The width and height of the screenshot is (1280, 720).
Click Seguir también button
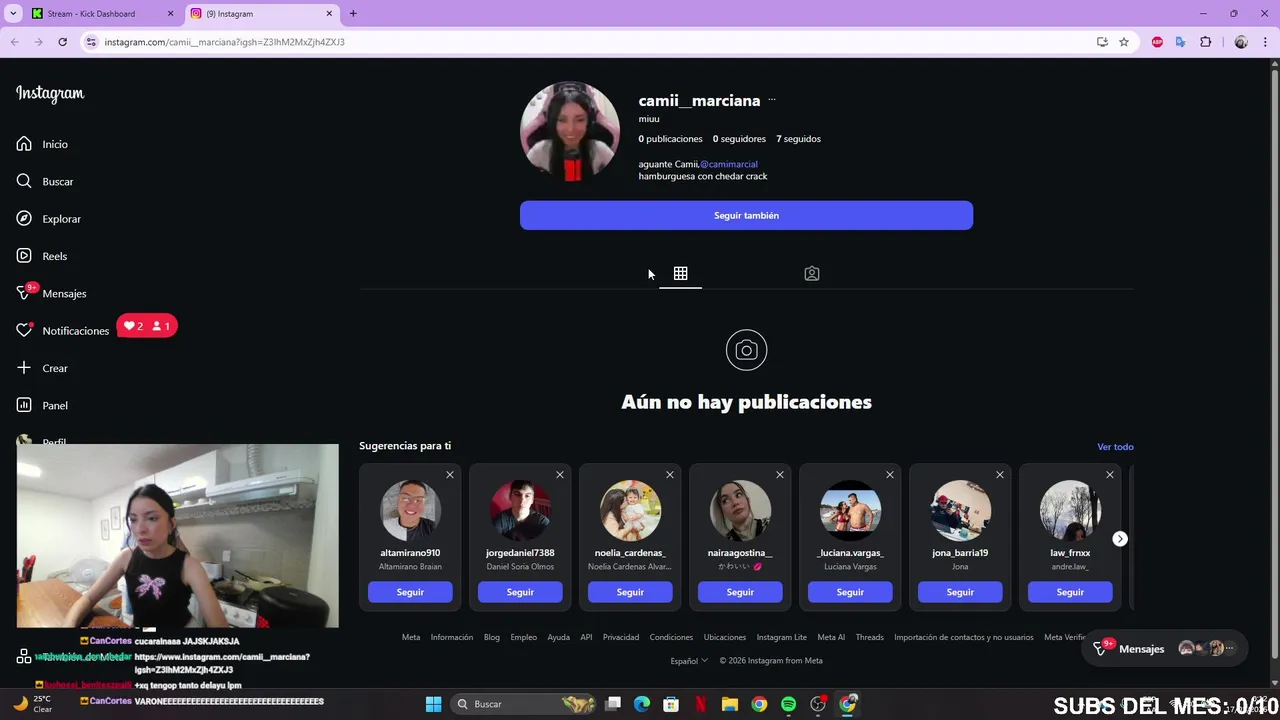[x=746, y=215]
